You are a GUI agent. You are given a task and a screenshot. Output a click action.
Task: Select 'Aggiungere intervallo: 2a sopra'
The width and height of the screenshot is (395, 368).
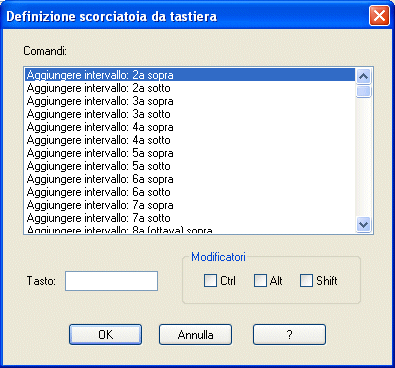(x=190, y=75)
